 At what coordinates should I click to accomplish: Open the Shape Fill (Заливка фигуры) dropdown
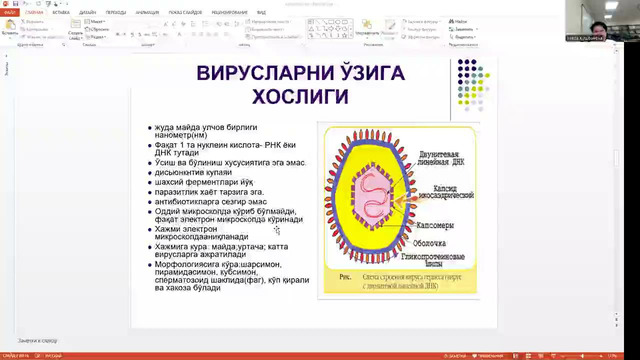point(421,22)
